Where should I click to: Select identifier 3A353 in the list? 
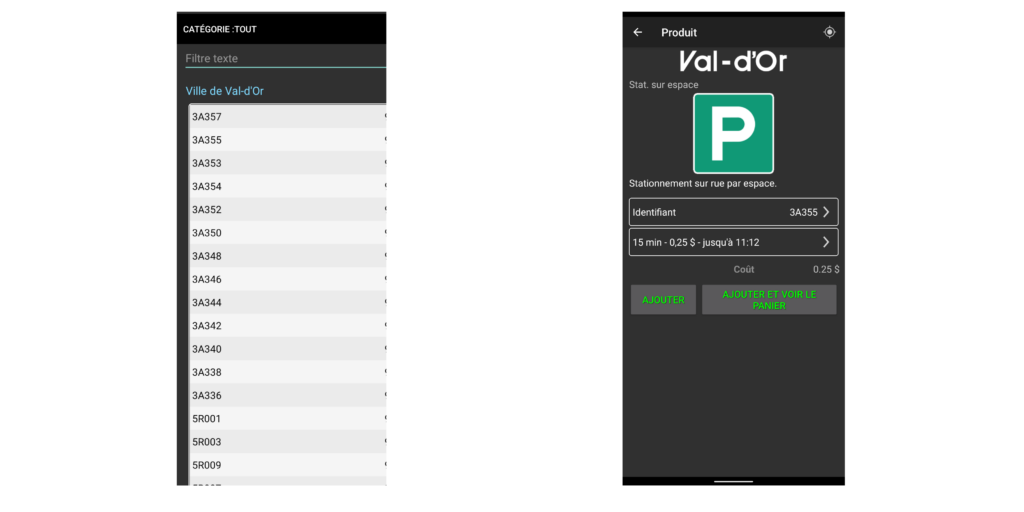pyautogui.click(x=288, y=163)
